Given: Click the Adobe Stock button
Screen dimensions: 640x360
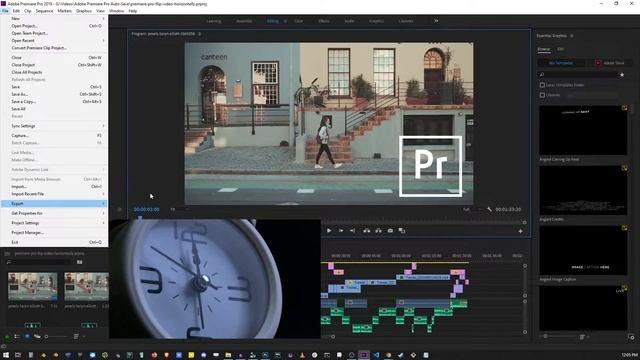Looking at the screenshot, I should tap(611, 63).
